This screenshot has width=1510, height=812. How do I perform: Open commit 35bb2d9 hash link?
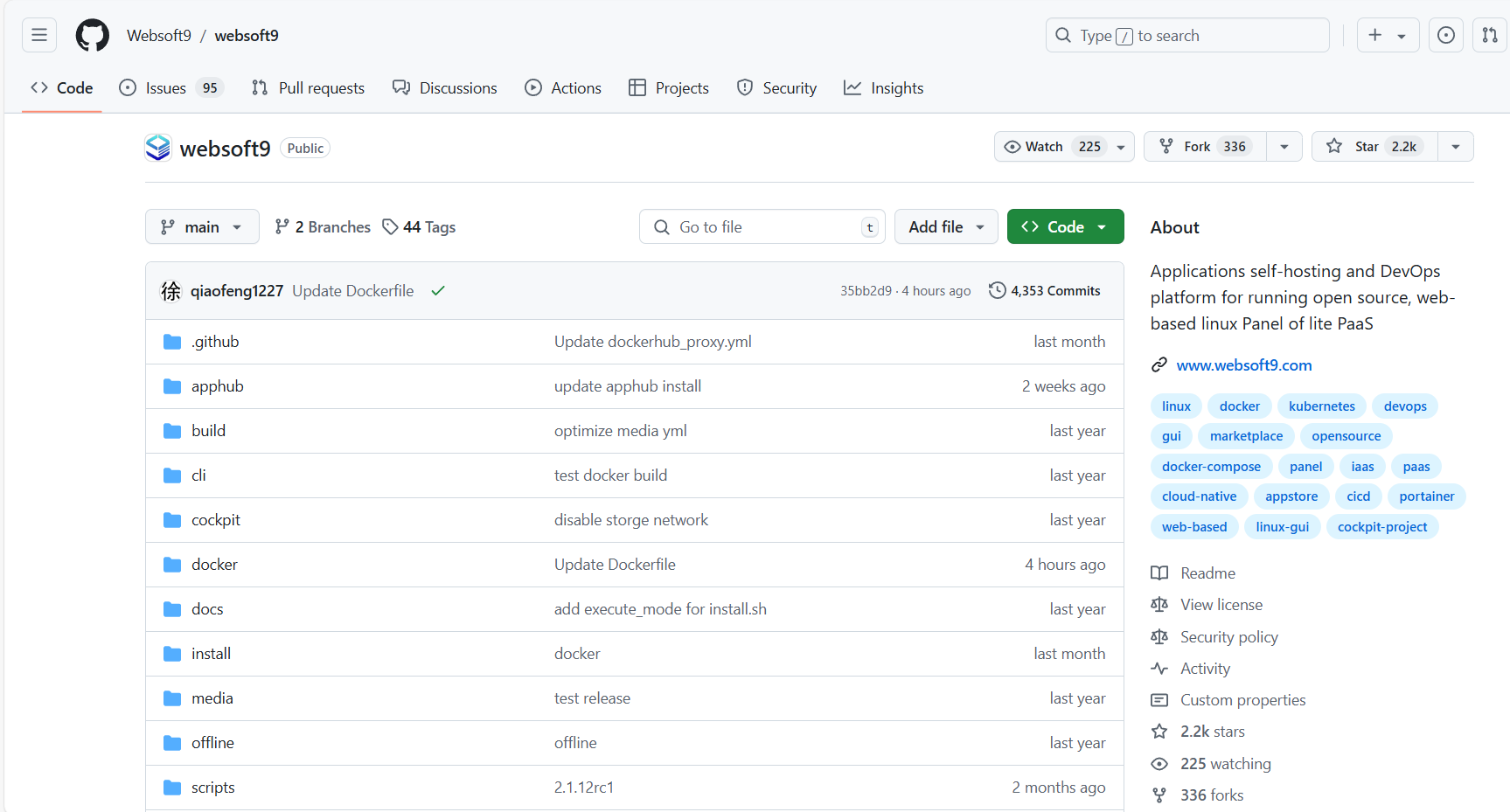pyautogui.click(x=866, y=291)
